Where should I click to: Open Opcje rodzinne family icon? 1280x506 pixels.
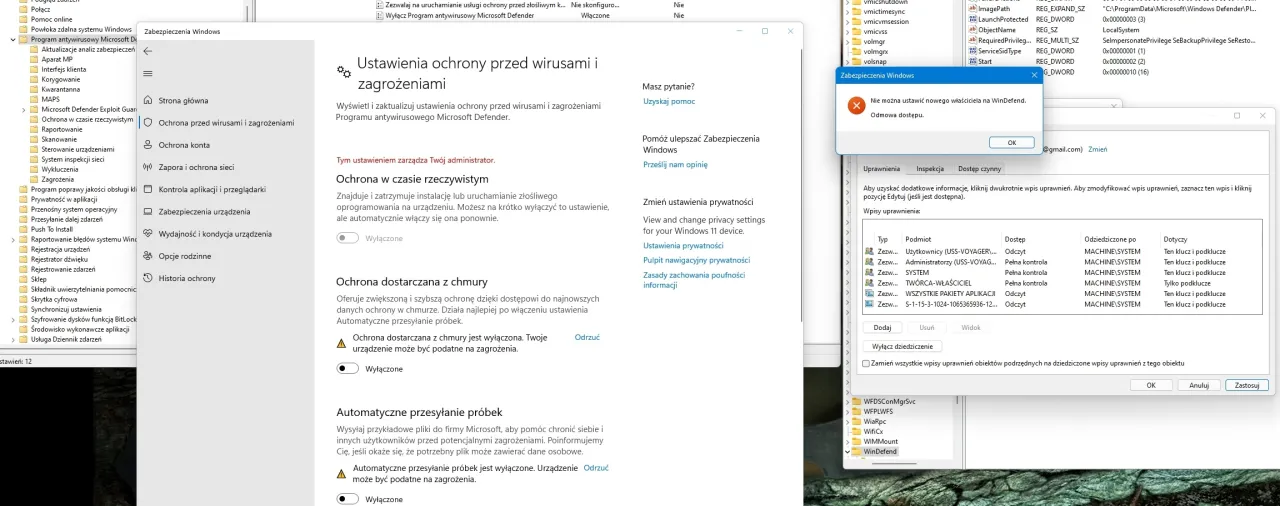click(x=148, y=256)
